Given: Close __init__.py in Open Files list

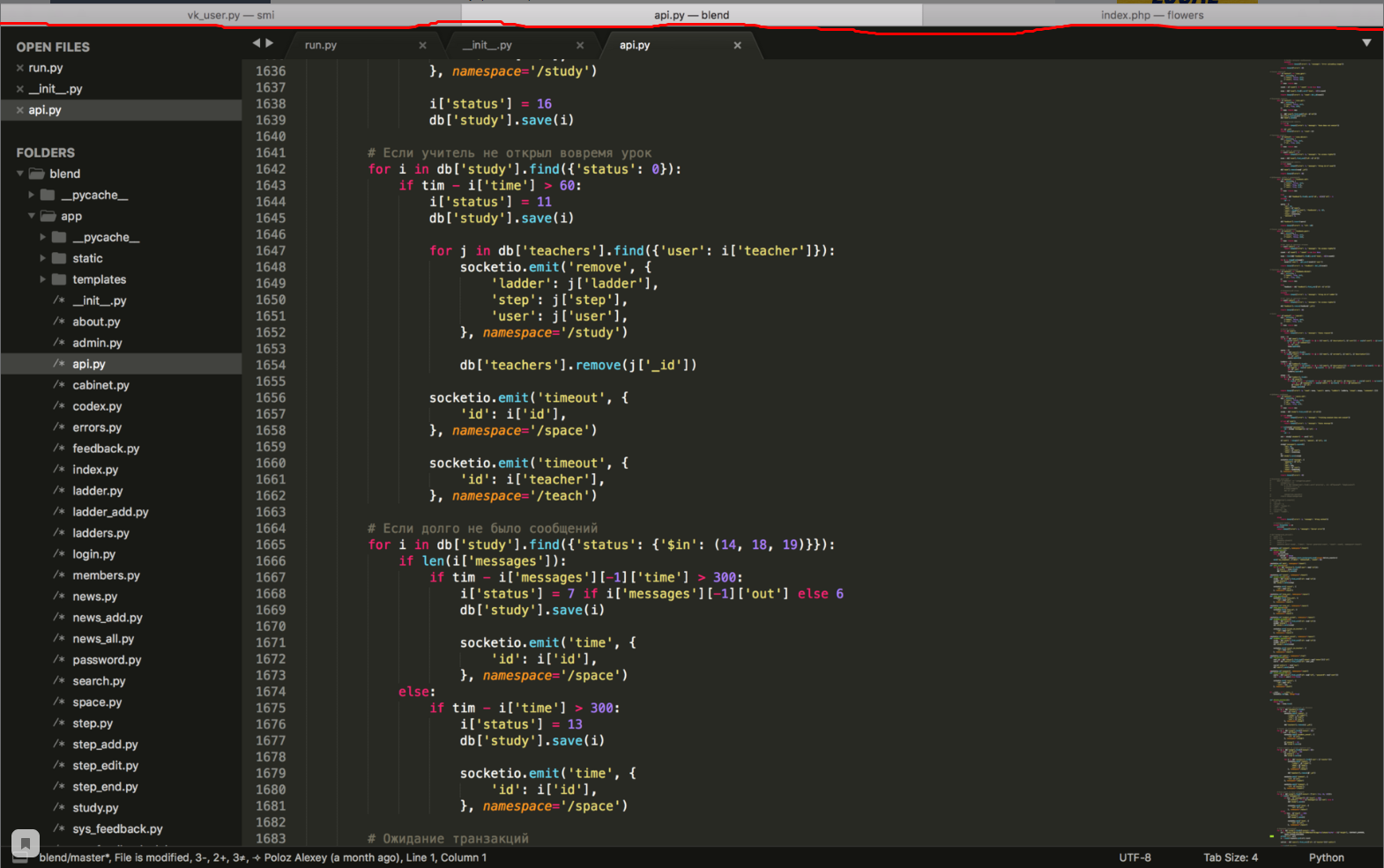Looking at the screenshot, I should (19, 89).
